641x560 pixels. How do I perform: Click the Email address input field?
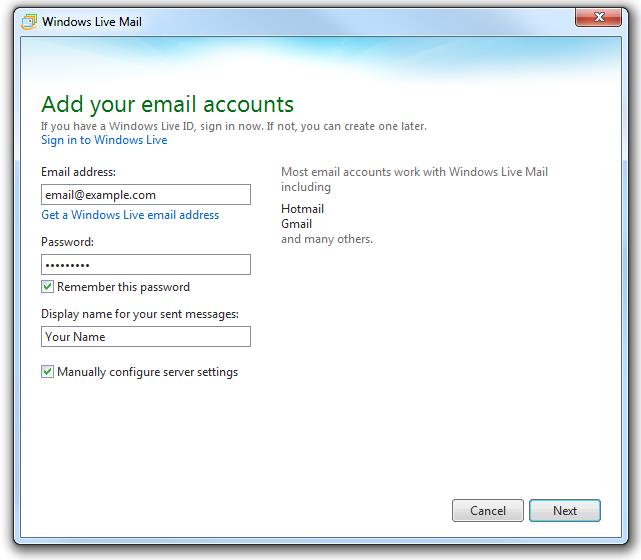[146, 195]
